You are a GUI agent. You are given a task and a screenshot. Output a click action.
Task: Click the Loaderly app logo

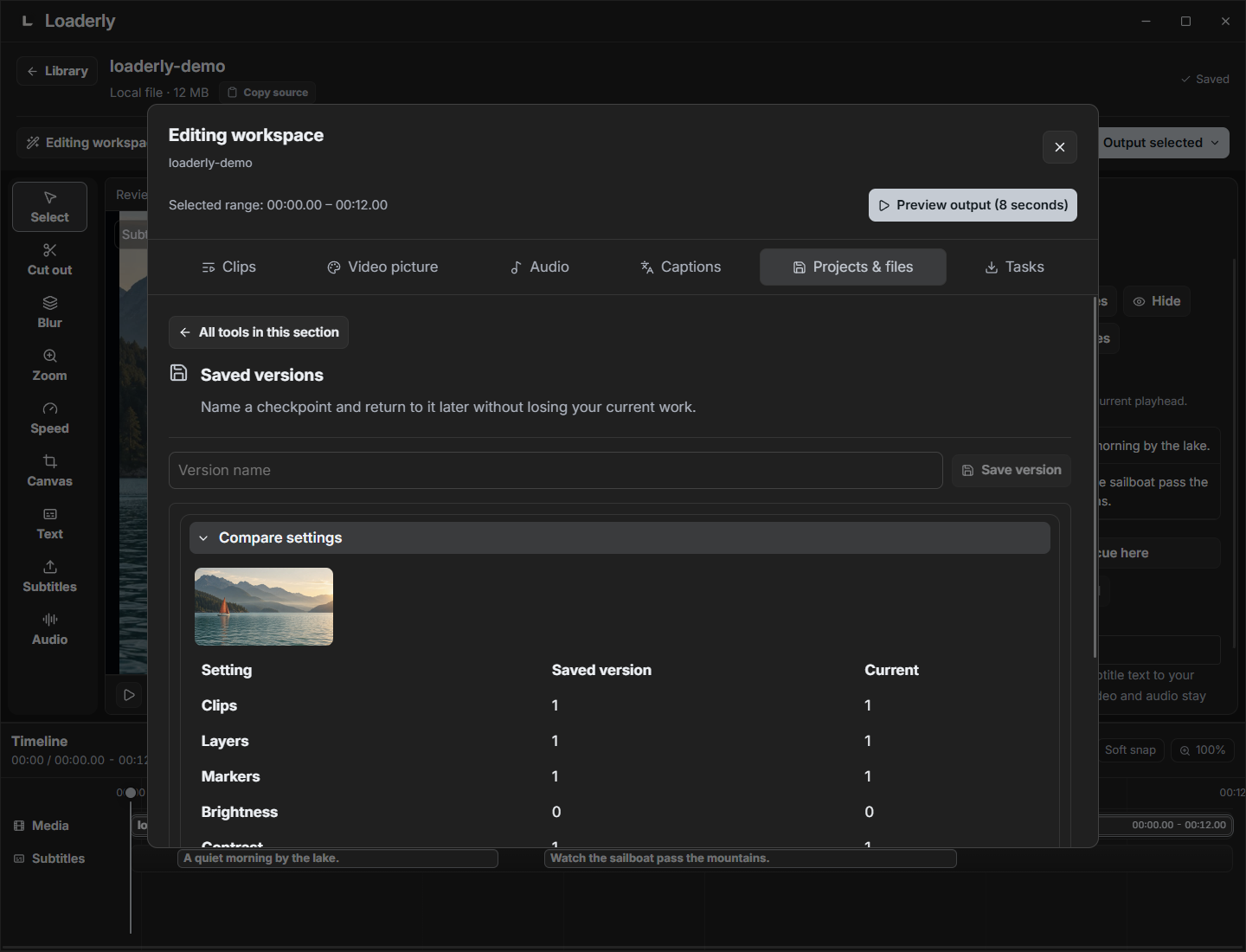27,21
